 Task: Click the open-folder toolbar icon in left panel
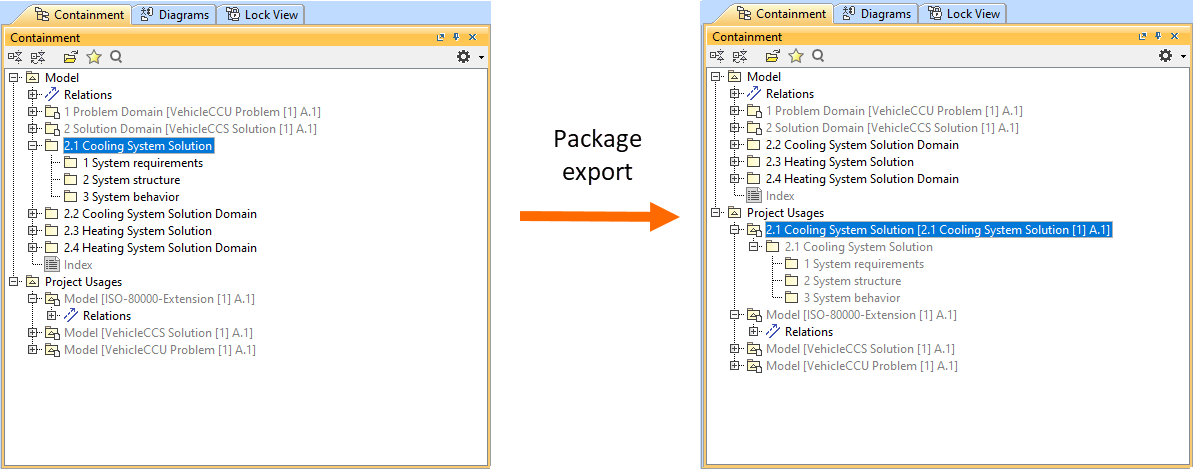71,56
